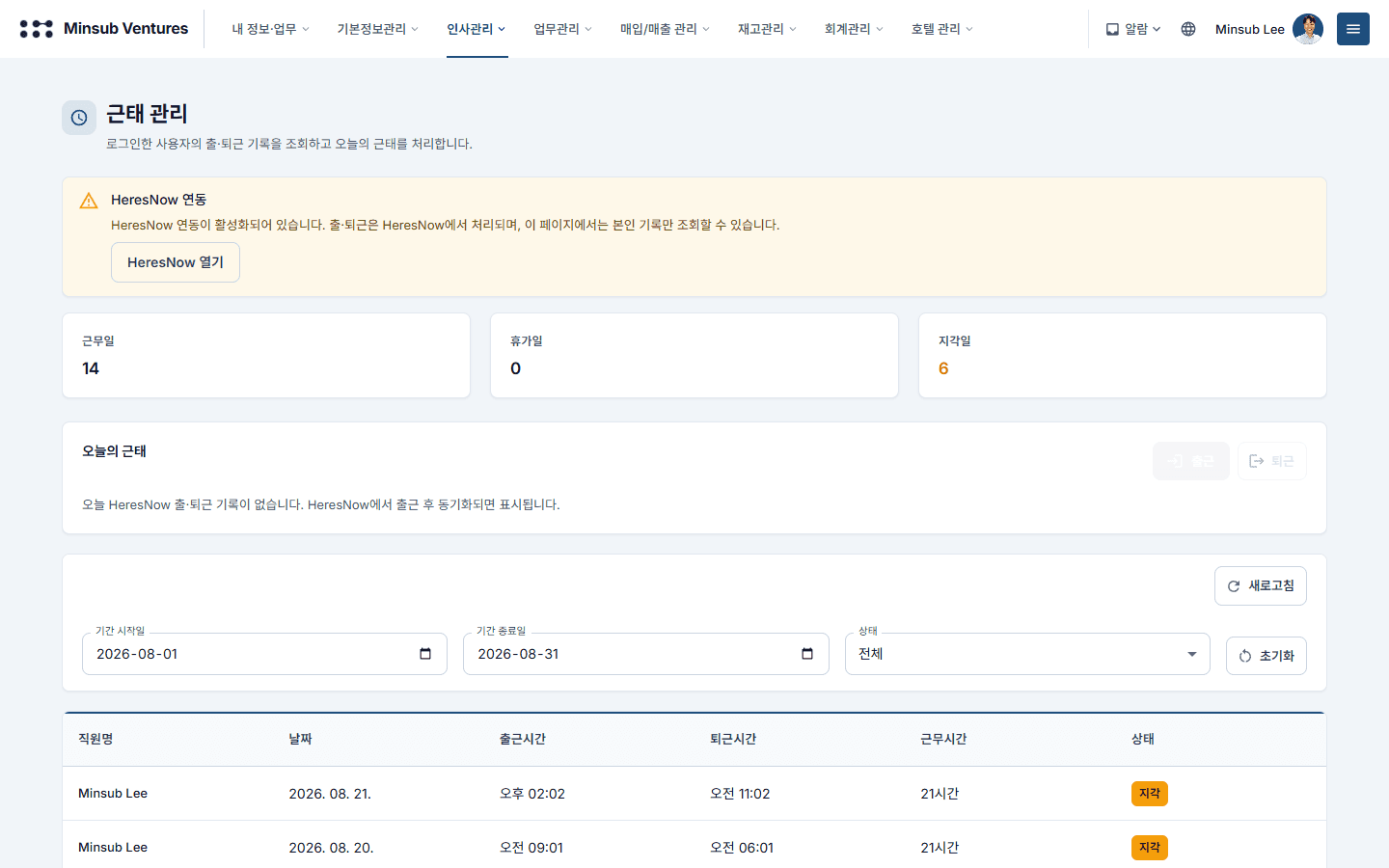Open calendar picker for 기간 종료일
The image size is (1389, 868).
coord(807,654)
